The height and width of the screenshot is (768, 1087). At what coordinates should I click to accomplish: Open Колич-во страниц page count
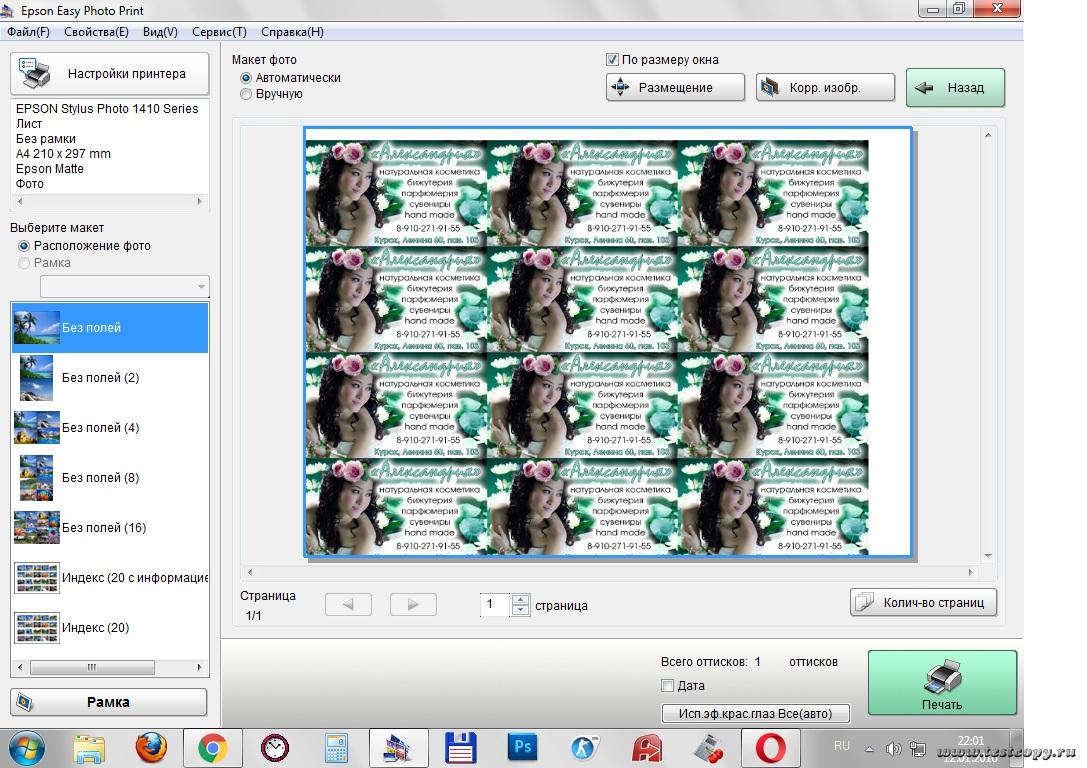923,602
